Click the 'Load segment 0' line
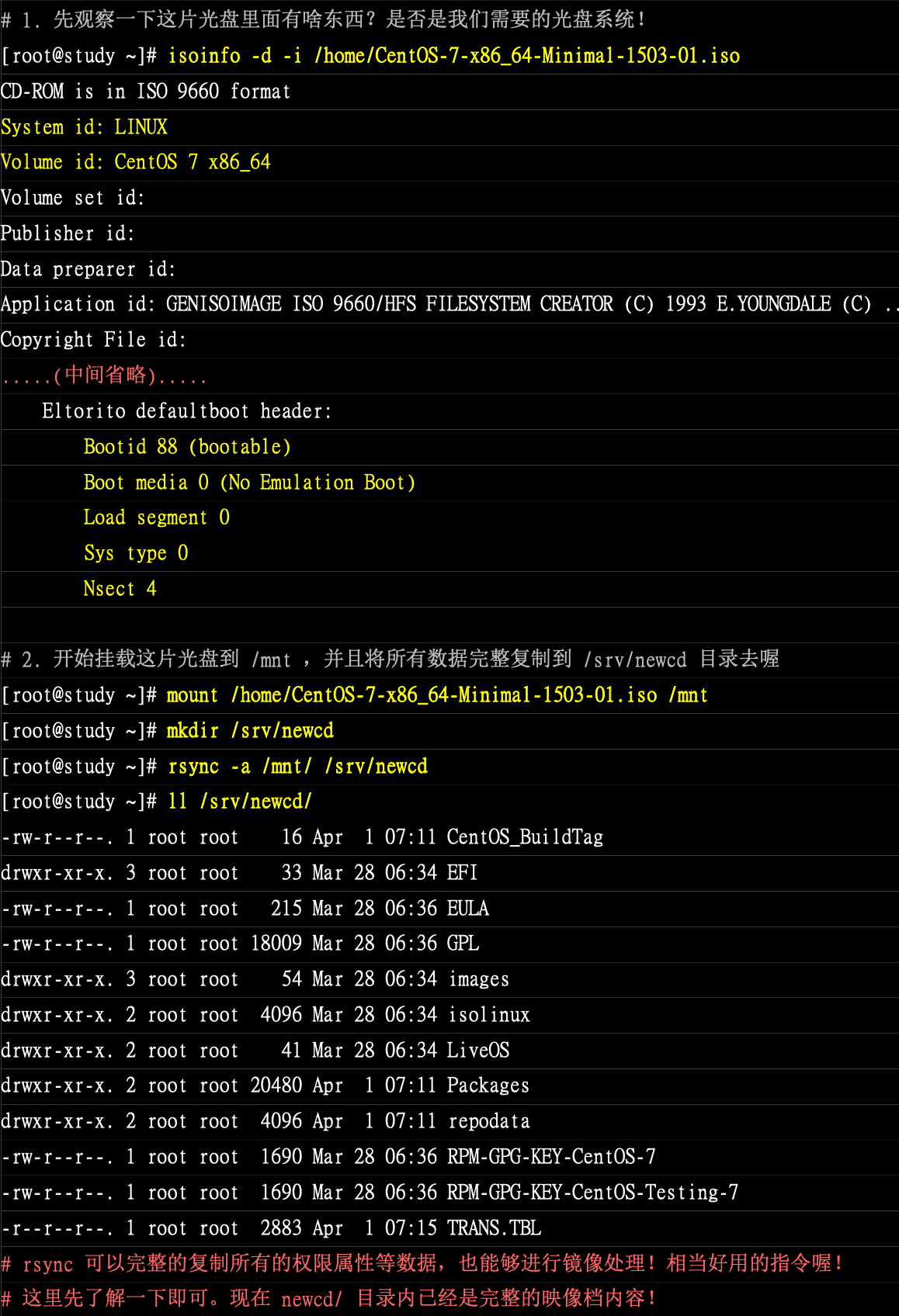This screenshot has width=899, height=1316. [156, 518]
